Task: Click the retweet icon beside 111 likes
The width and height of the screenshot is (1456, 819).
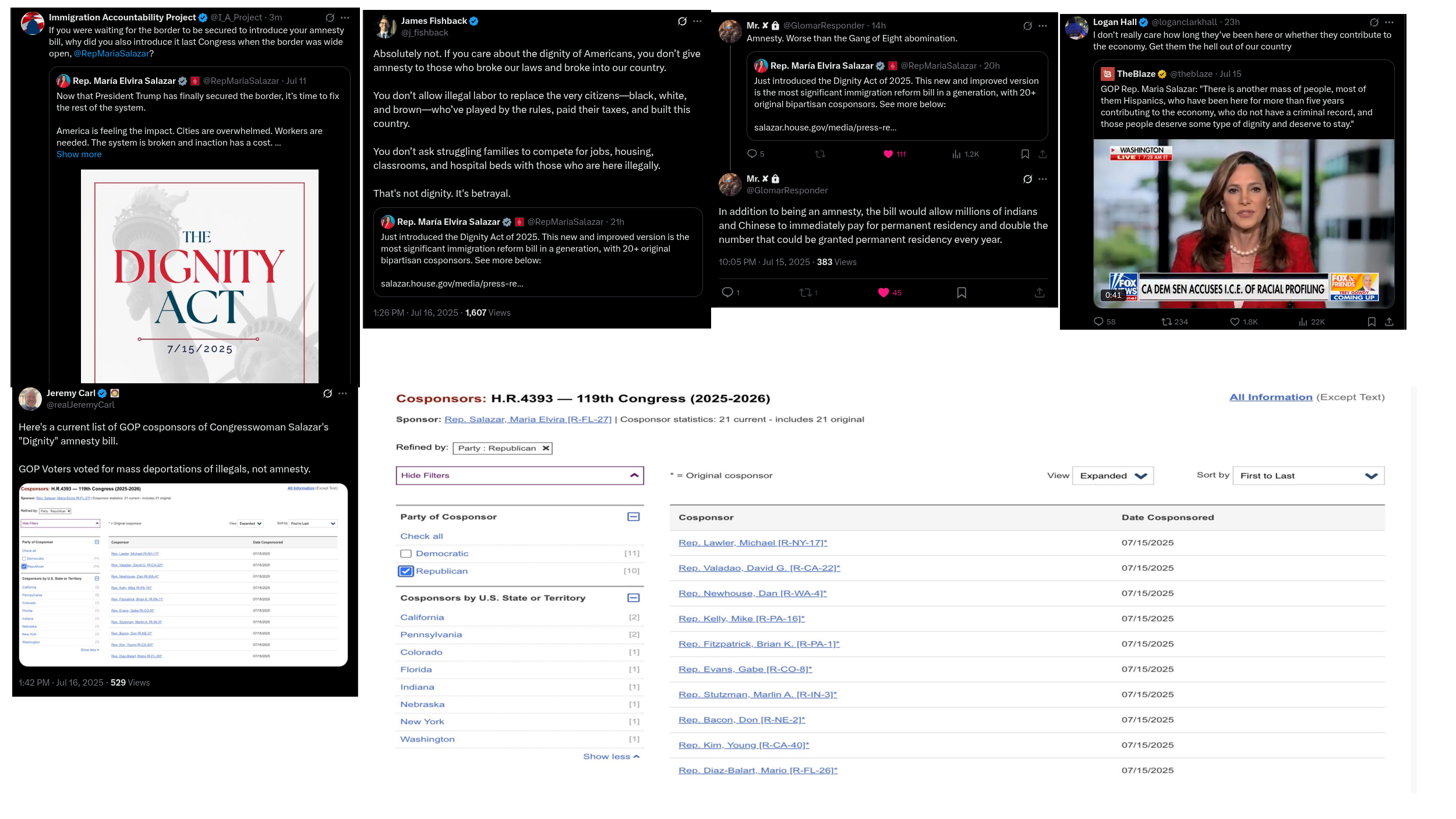Action: [x=820, y=154]
